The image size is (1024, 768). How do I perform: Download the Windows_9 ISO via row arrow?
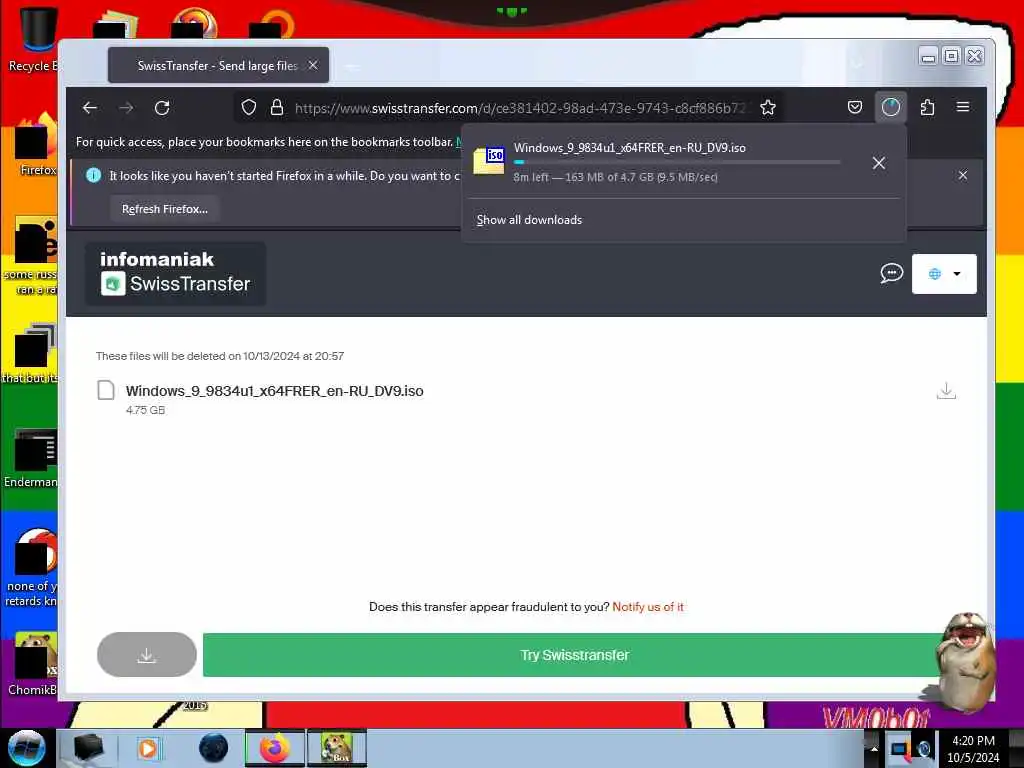point(946,391)
